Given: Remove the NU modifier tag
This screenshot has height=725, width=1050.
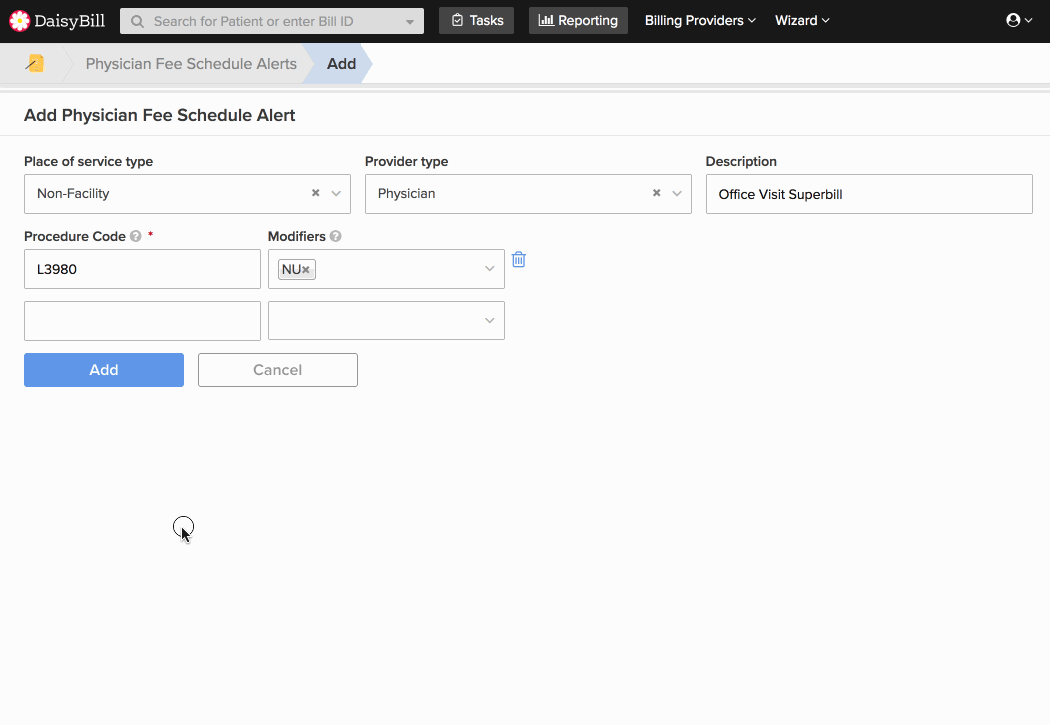Looking at the screenshot, I should point(306,270).
